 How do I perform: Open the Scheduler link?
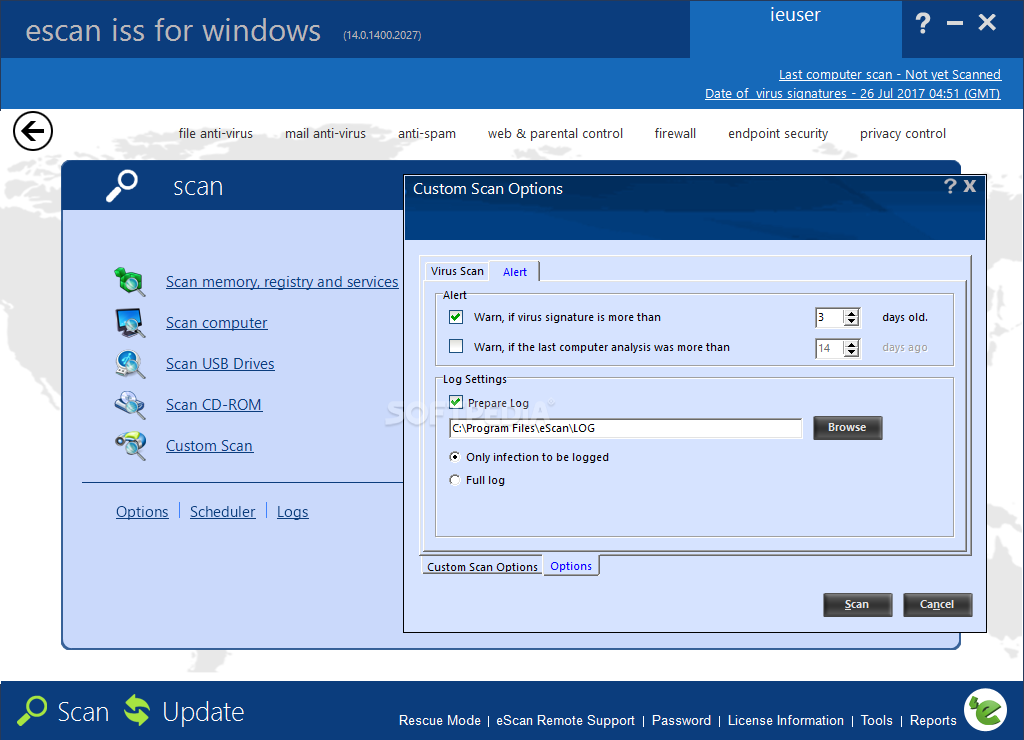(223, 511)
